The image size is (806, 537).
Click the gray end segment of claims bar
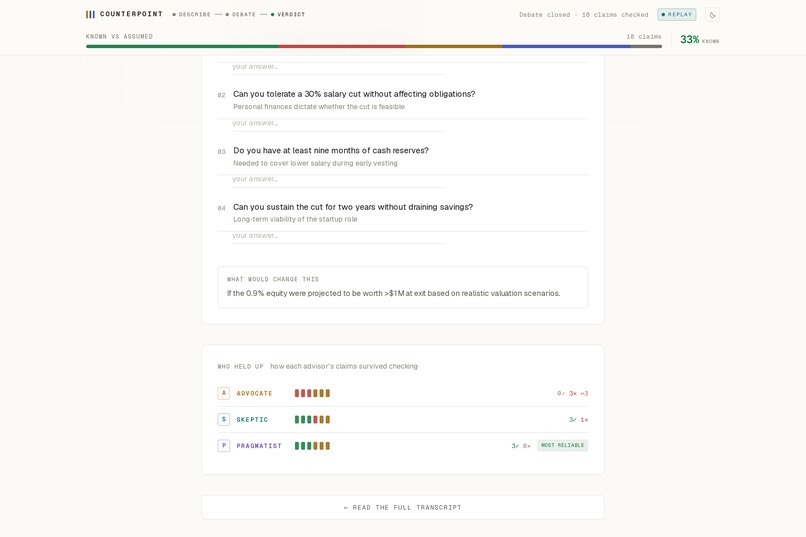(x=646, y=46)
